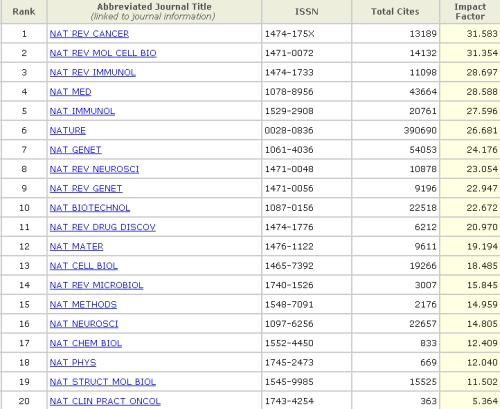Select ISSN value 1474-175X

coord(289,34)
